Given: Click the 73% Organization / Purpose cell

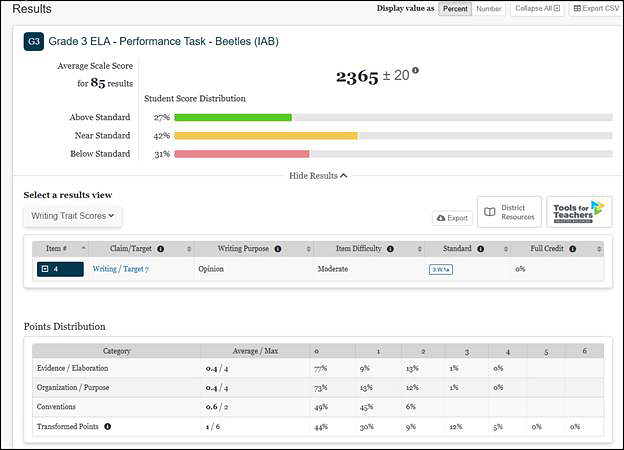Looking at the screenshot, I should 321,388.
